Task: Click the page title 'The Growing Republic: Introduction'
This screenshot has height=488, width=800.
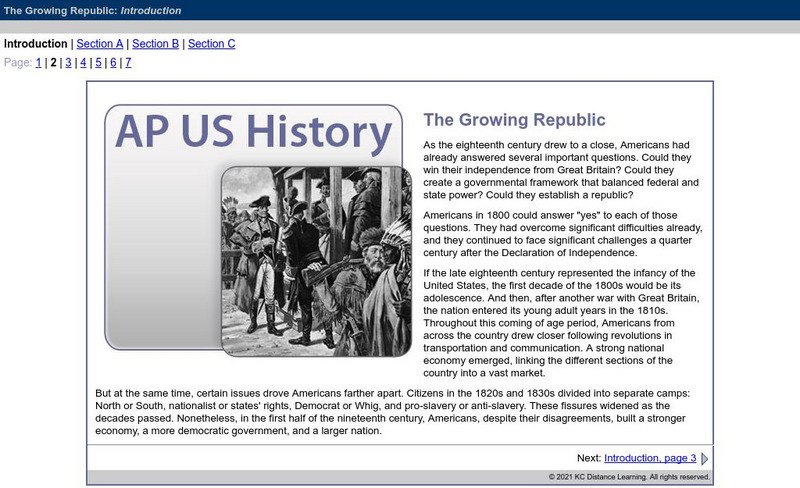Action: tap(92, 11)
